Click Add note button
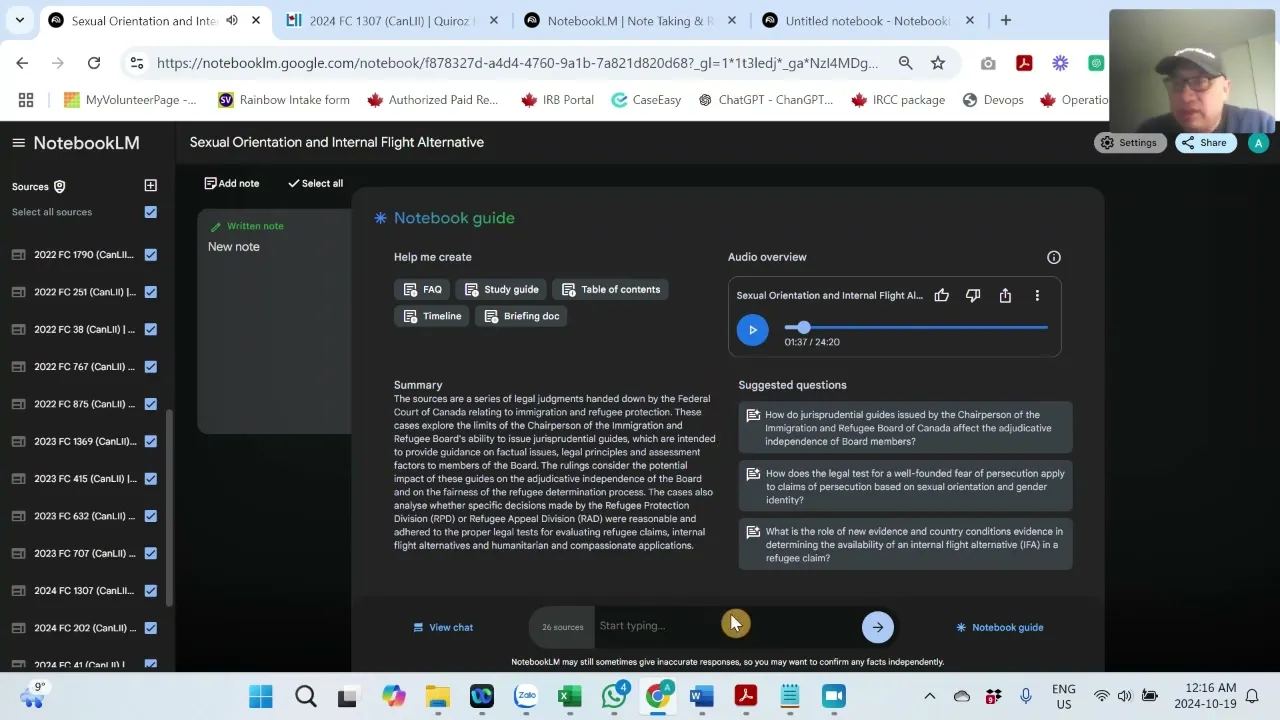 (232, 184)
